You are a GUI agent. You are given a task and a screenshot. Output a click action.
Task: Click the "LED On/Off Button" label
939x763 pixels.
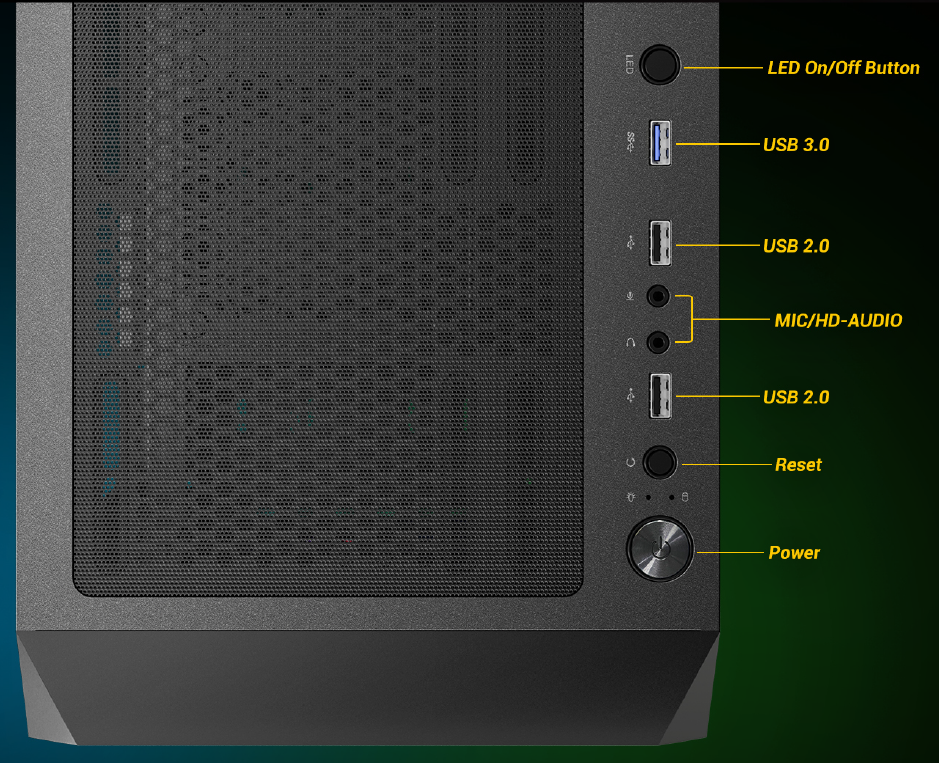(x=843, y=68)
